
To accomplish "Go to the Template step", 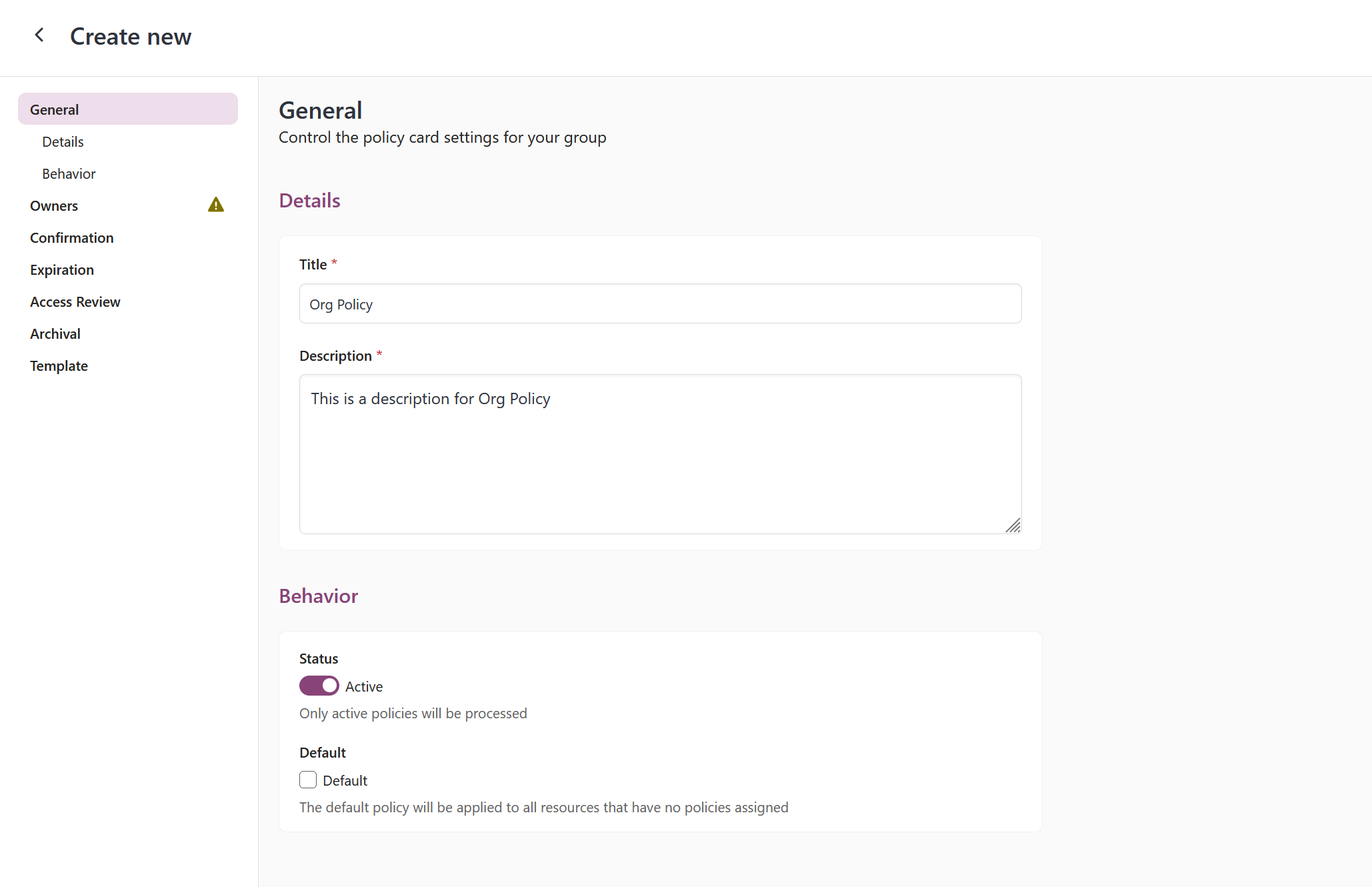I will (x=59, y=365).
